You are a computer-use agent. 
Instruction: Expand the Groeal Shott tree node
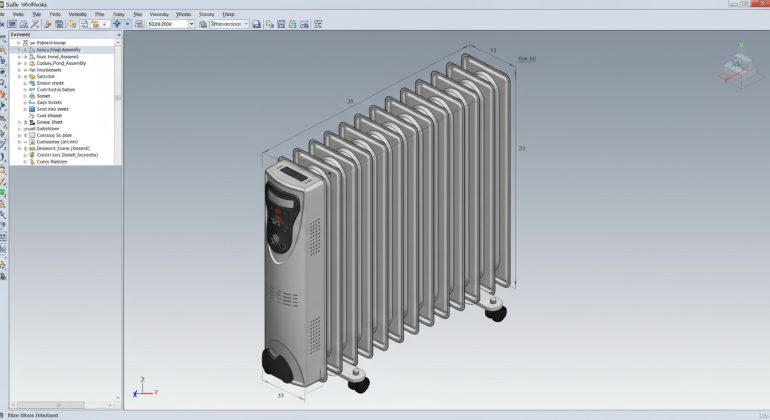(x=18, y=122)
